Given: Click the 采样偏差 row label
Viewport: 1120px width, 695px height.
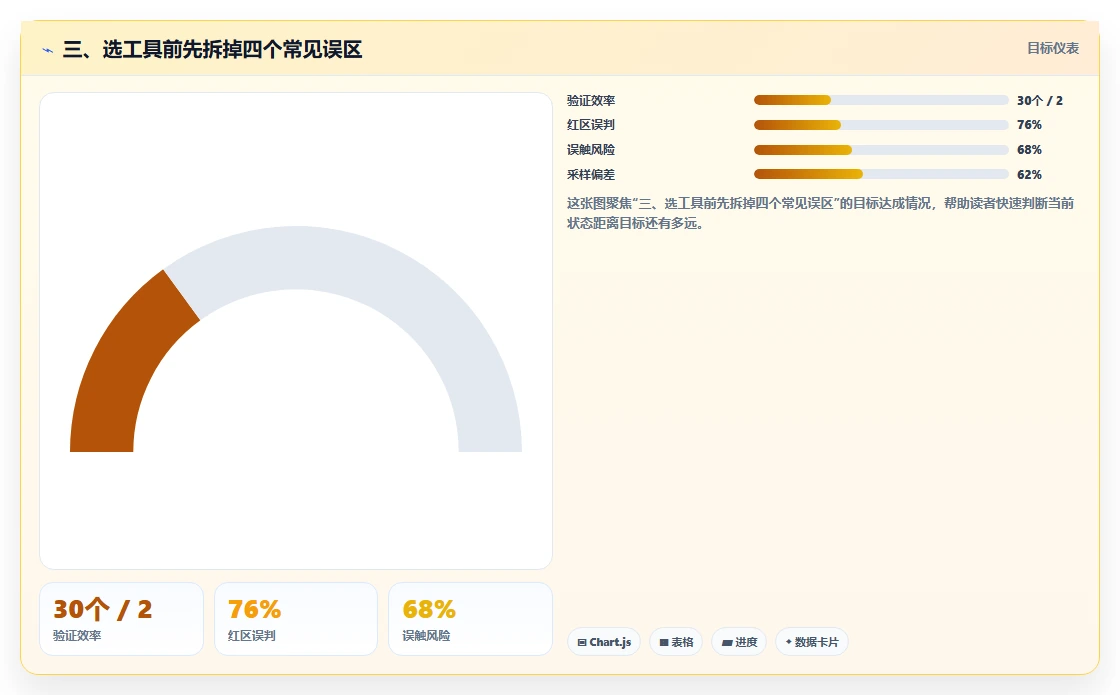Looking at the screenshot, I should (x=591, y=174).
